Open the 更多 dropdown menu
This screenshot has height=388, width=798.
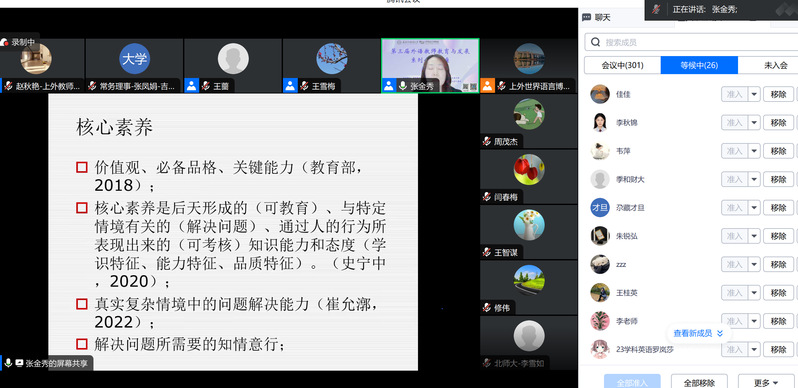click(x=767, y=382)
